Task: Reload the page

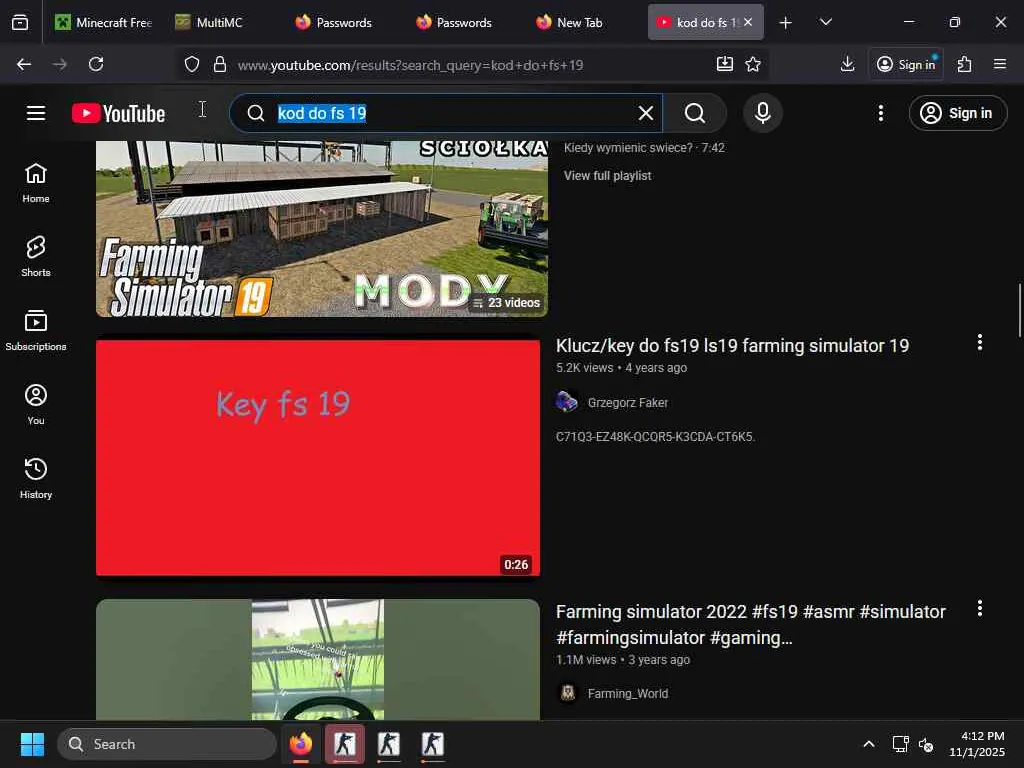Action: [x=96, y=64]
